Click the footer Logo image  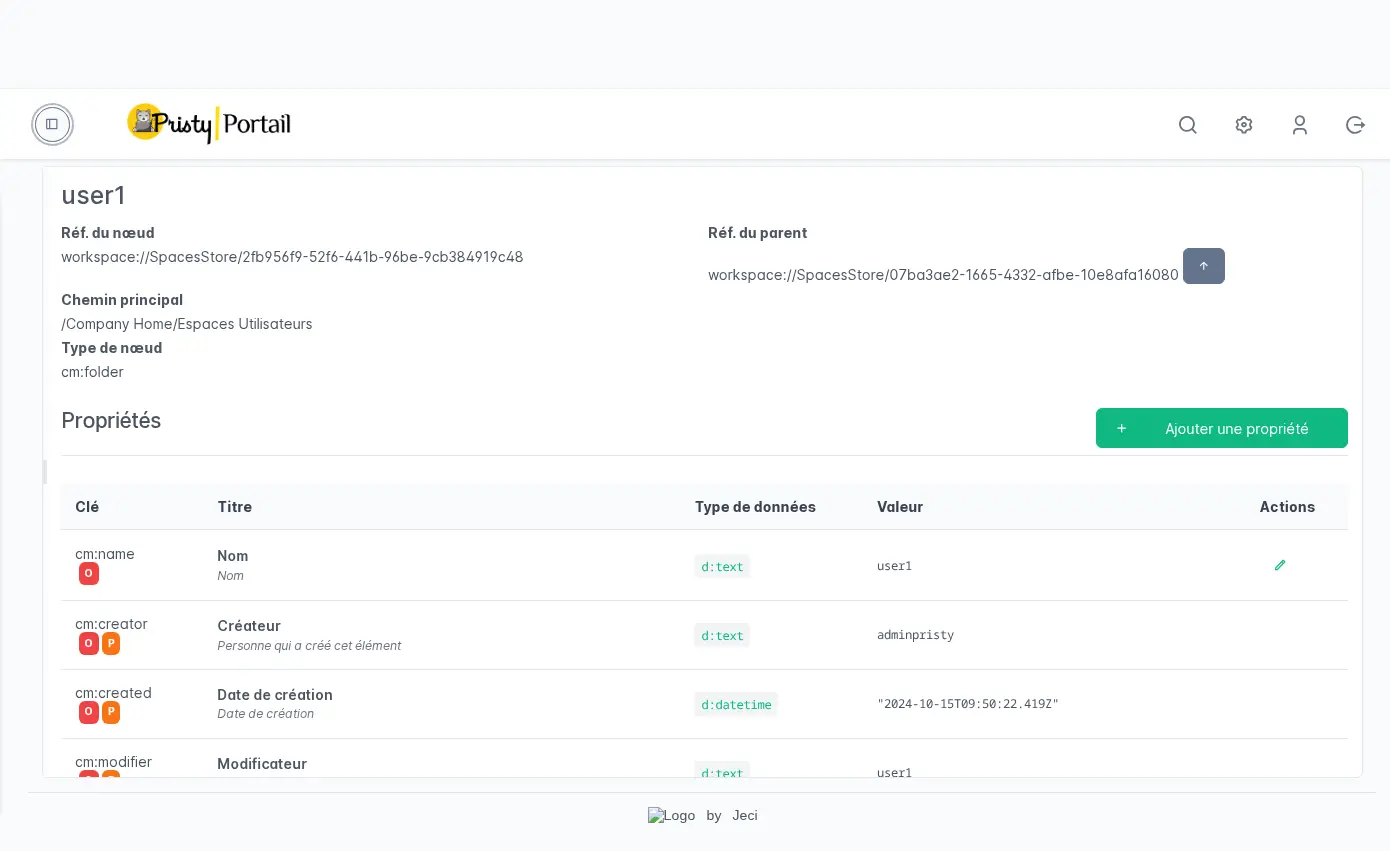671,815
